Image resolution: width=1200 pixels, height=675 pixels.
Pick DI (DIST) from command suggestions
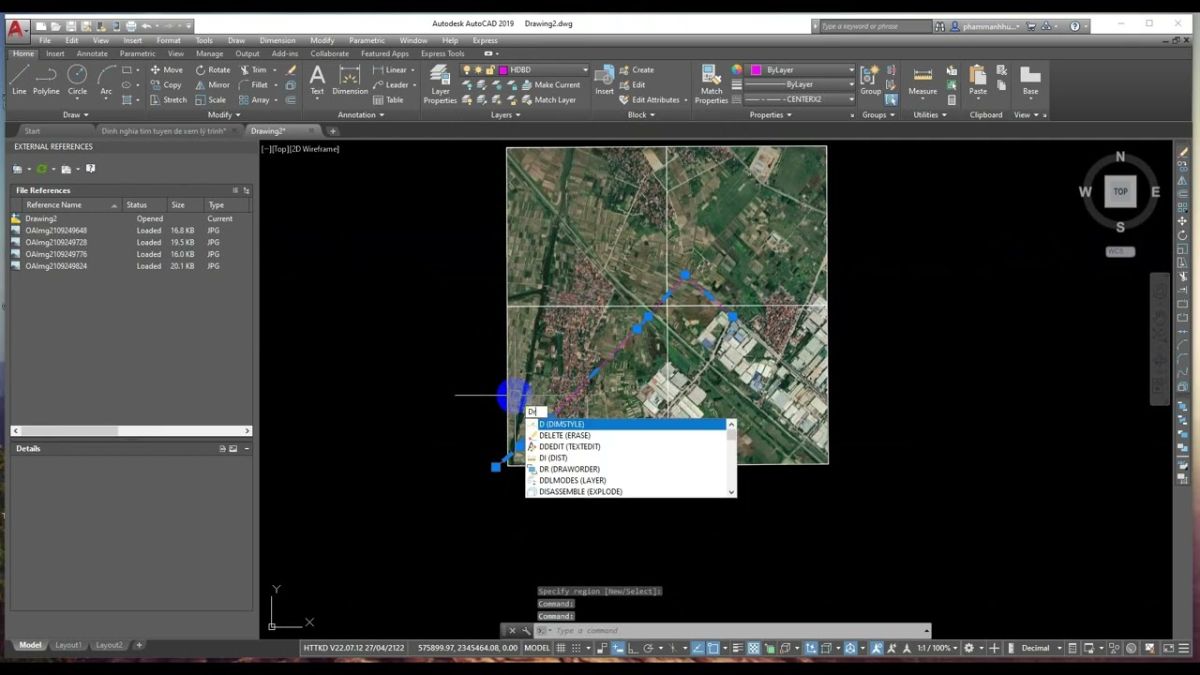coord(553,458)
